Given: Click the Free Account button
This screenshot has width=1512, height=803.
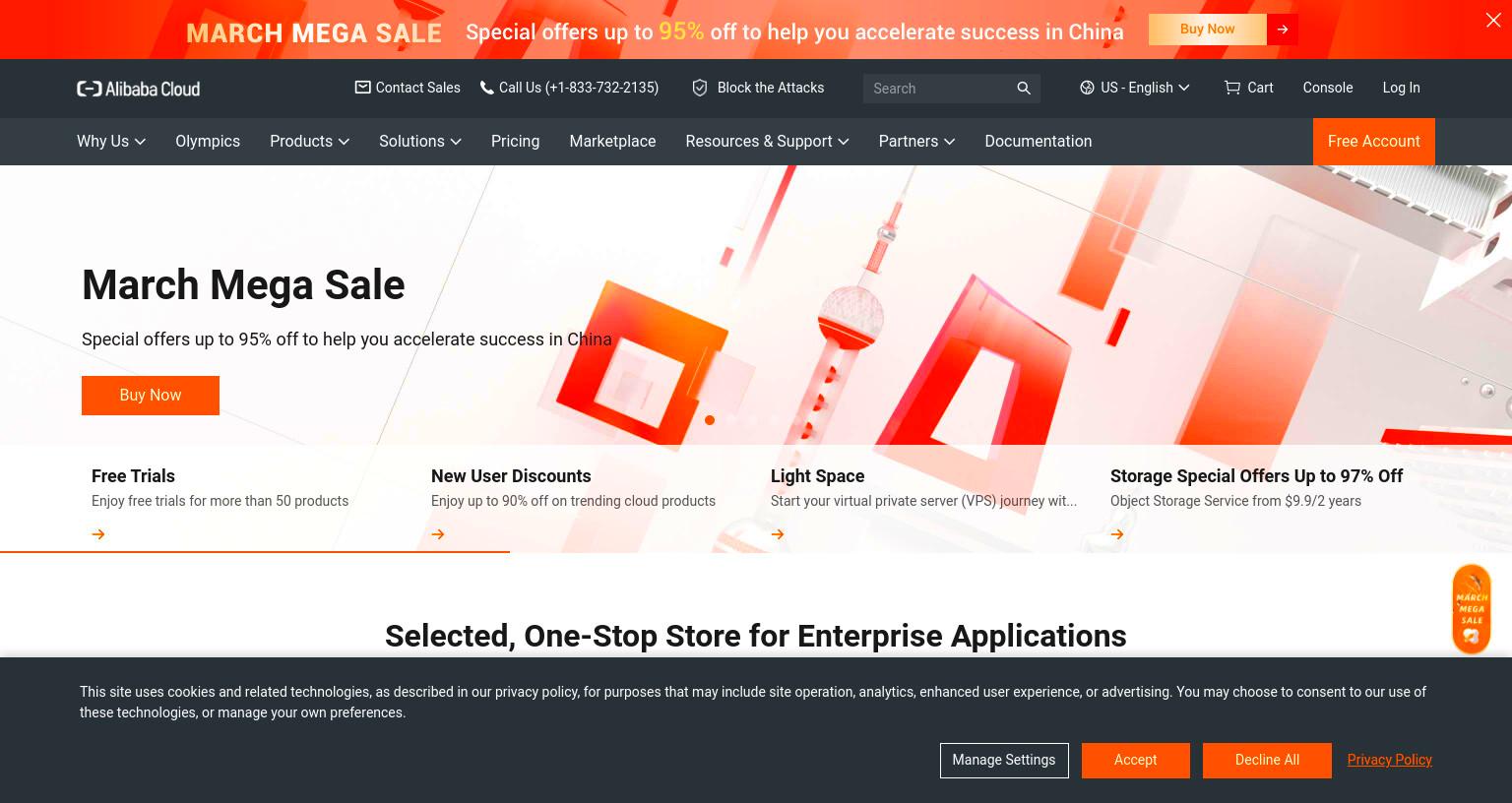Looking at the screenshot, I should tap(1374, 142).
